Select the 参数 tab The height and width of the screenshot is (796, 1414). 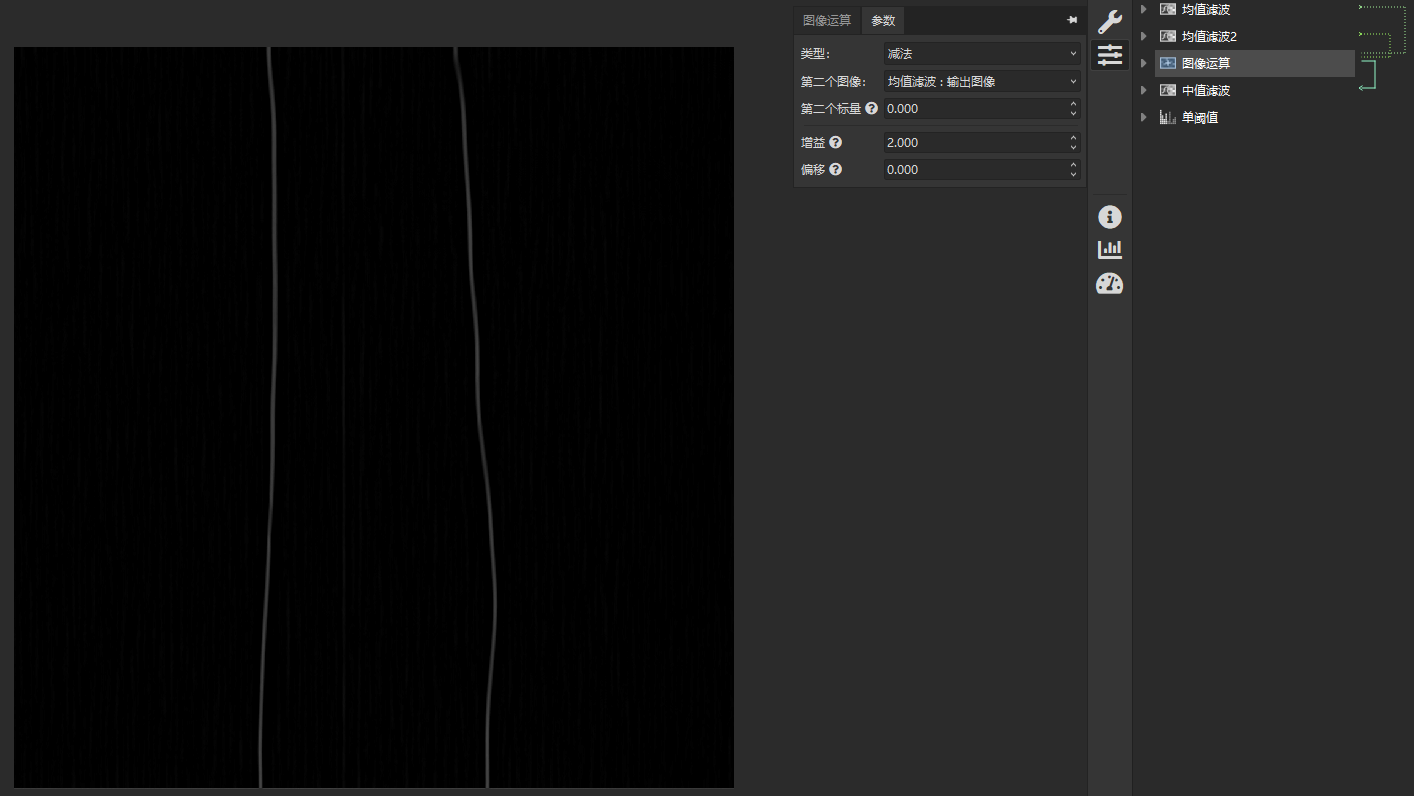tap(883, 20)
